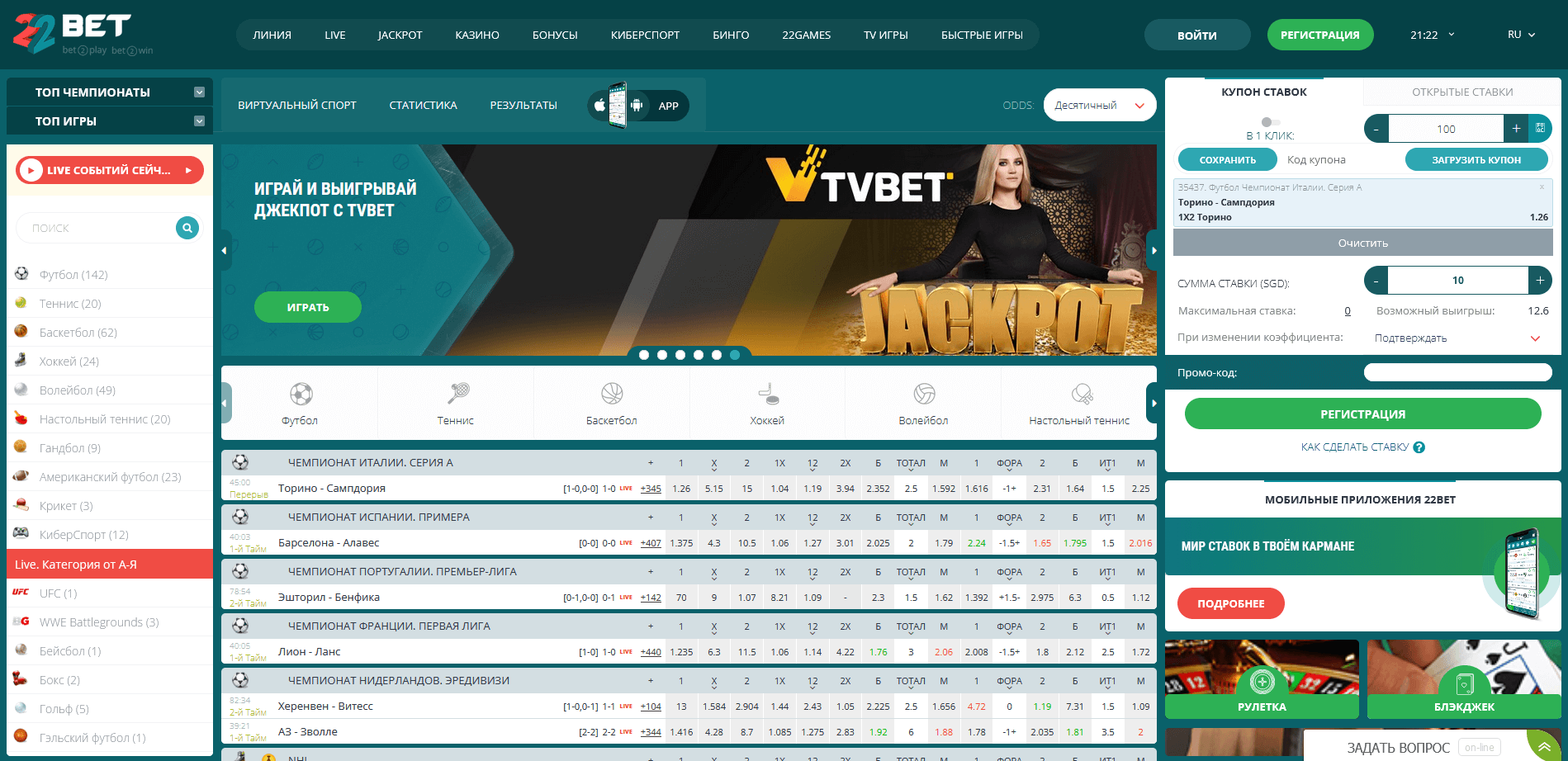
Task: Click the Поиск search field
Action: click(x=95, y=228)
